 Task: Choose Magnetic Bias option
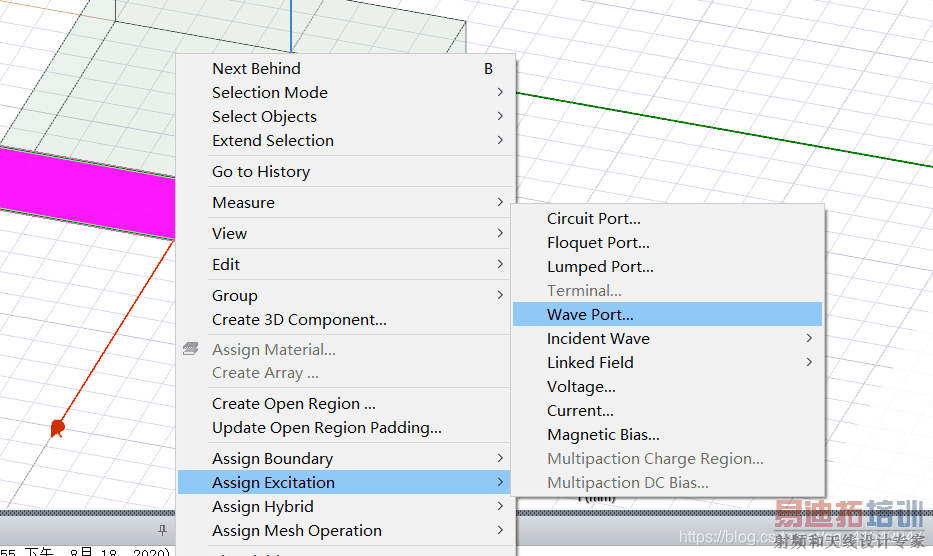pos(603,434)
